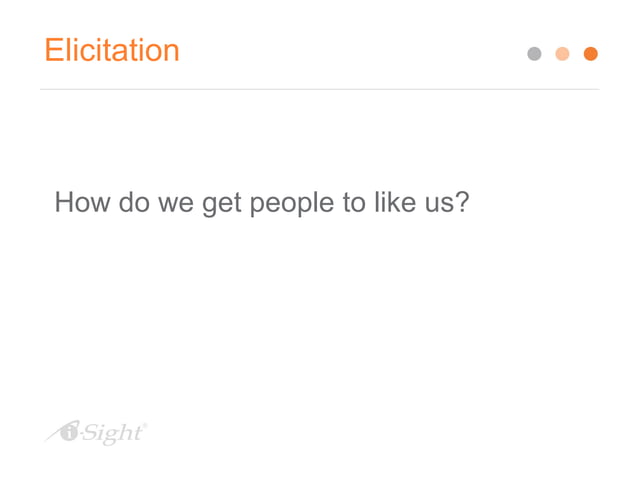Click the light peach dot in header
The height and width of the screenshot is (478, 638).
(x=562, y=54)
